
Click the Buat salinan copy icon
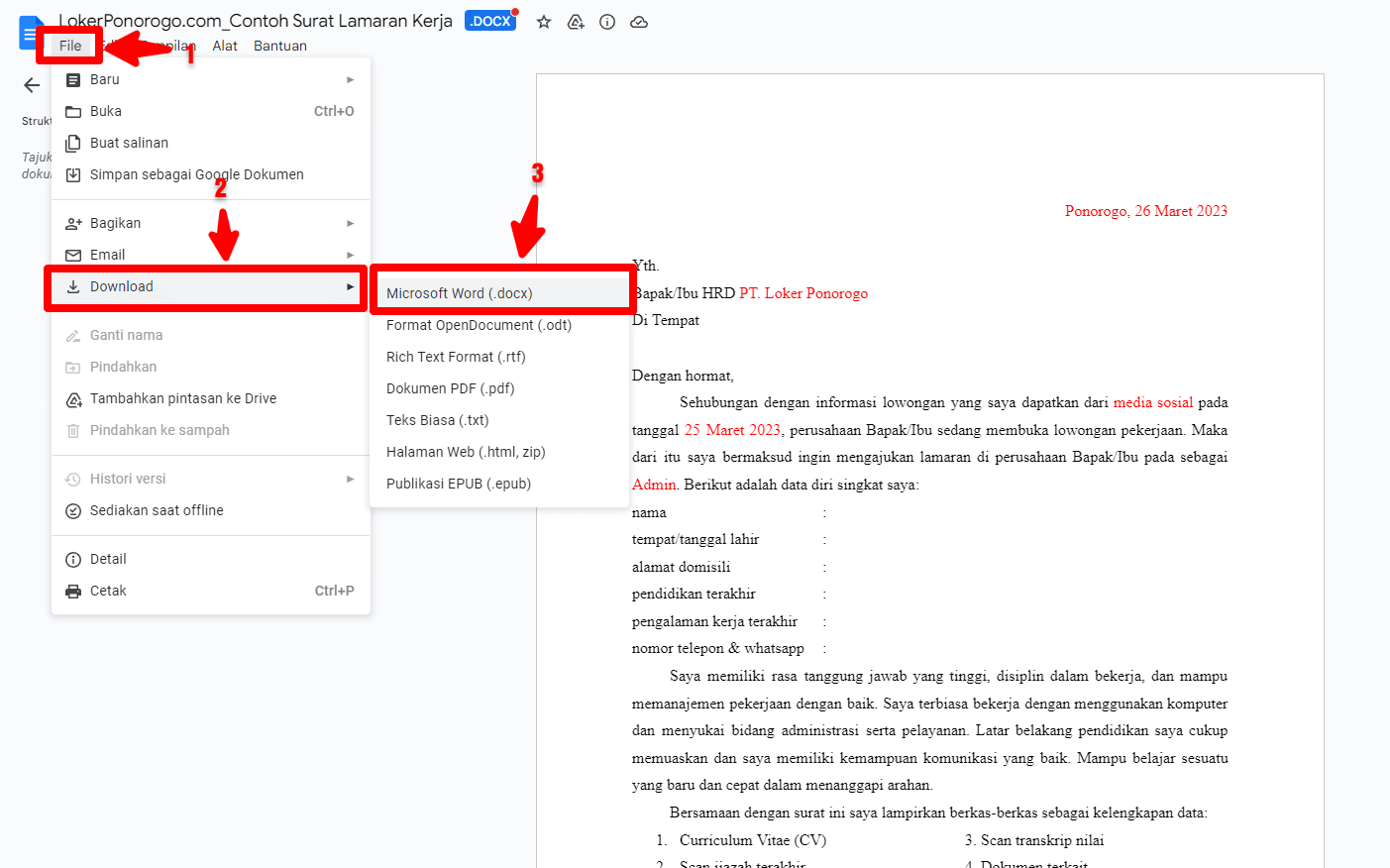point(73,143)
